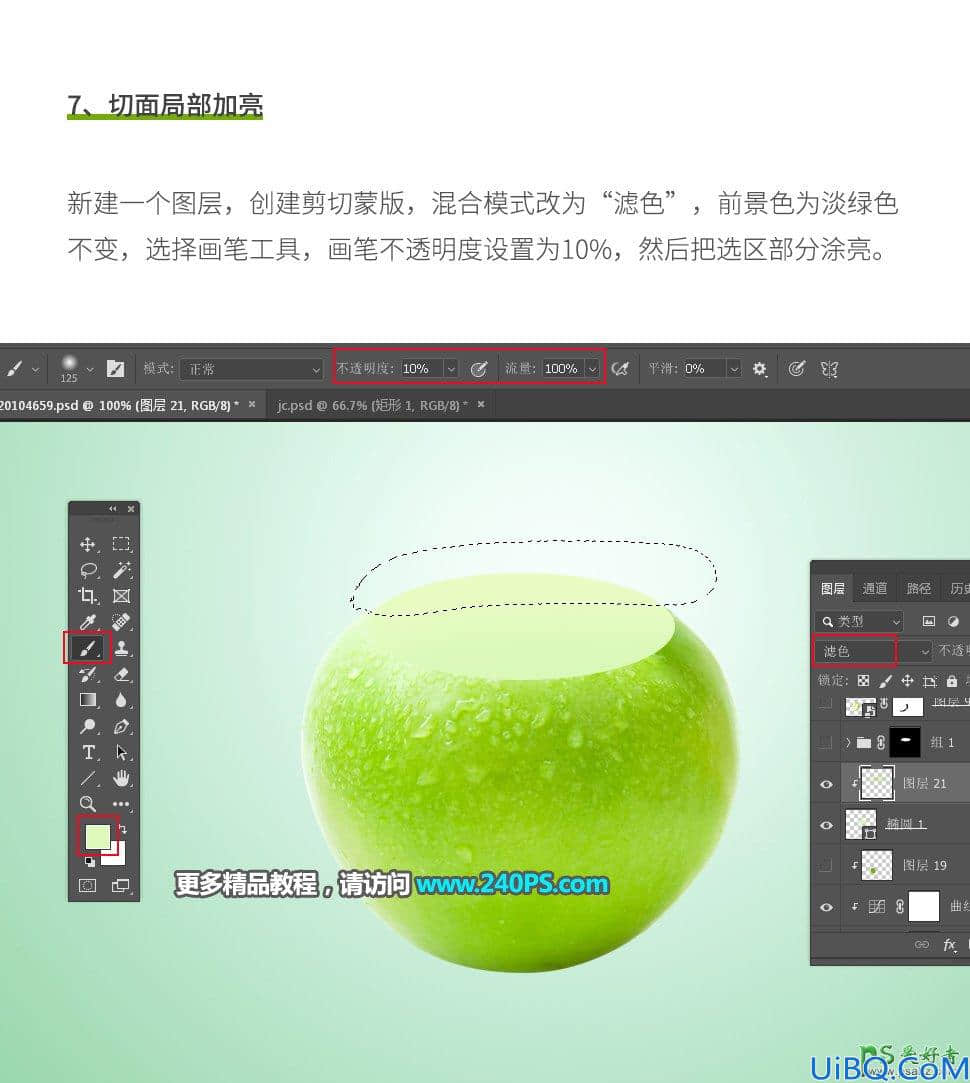Lock transparent pixels

coord(864,681)
